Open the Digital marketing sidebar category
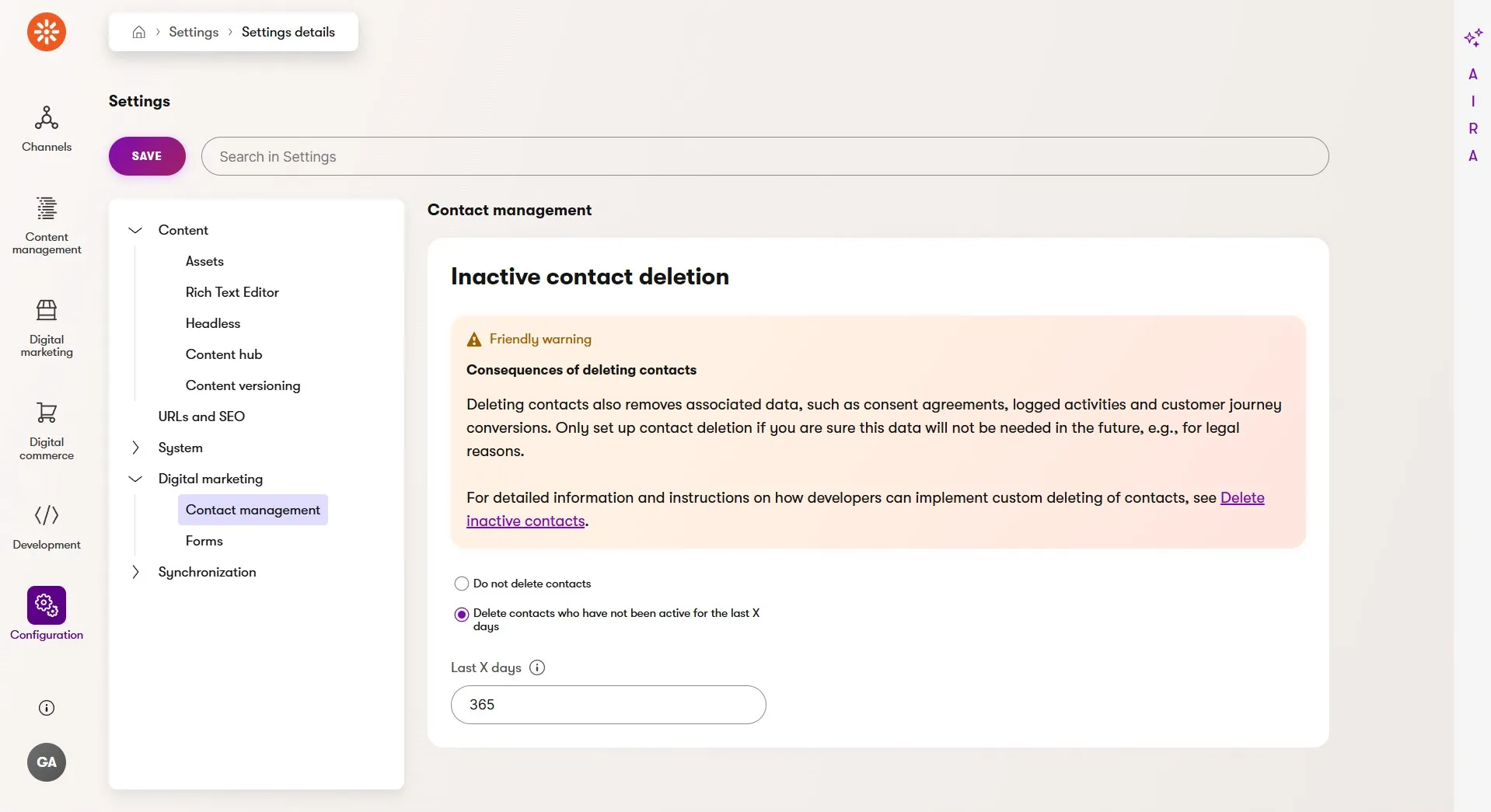The height and width of the screenshot is (812, 1491). click(47, 328)
